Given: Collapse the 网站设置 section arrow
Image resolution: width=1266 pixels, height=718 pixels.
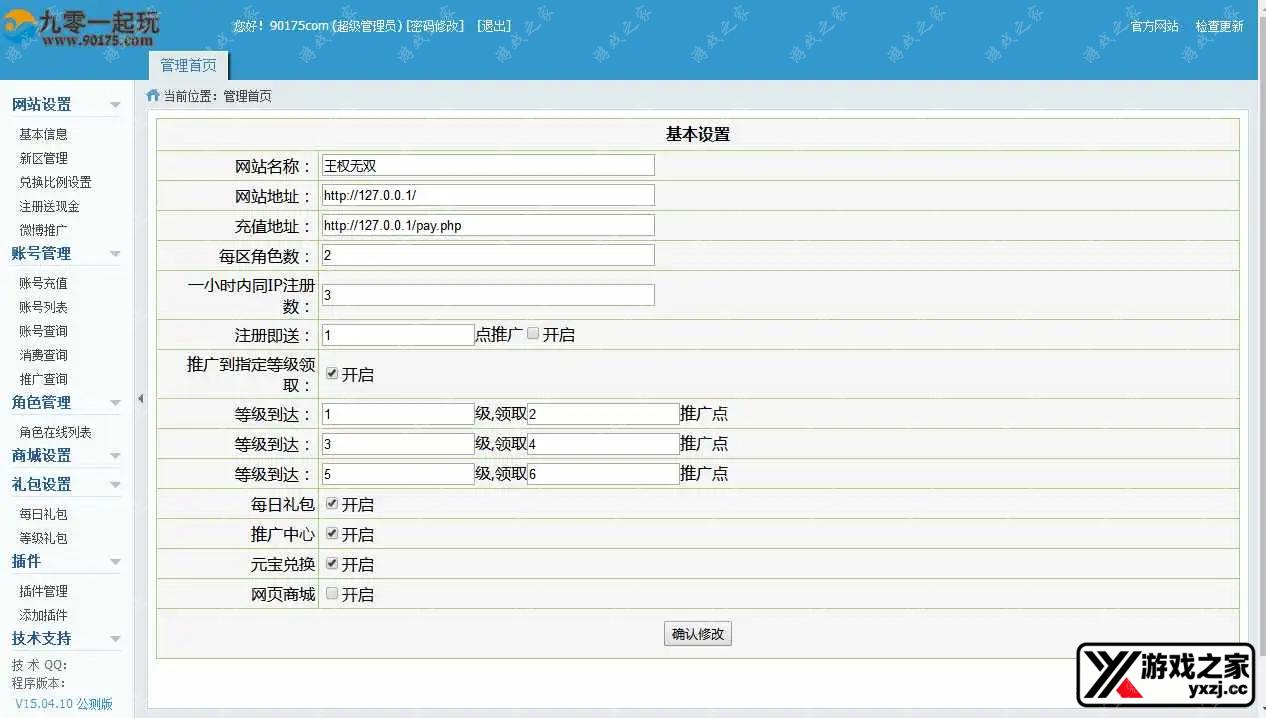Looking at the screenshot, I should click(115, 105).
